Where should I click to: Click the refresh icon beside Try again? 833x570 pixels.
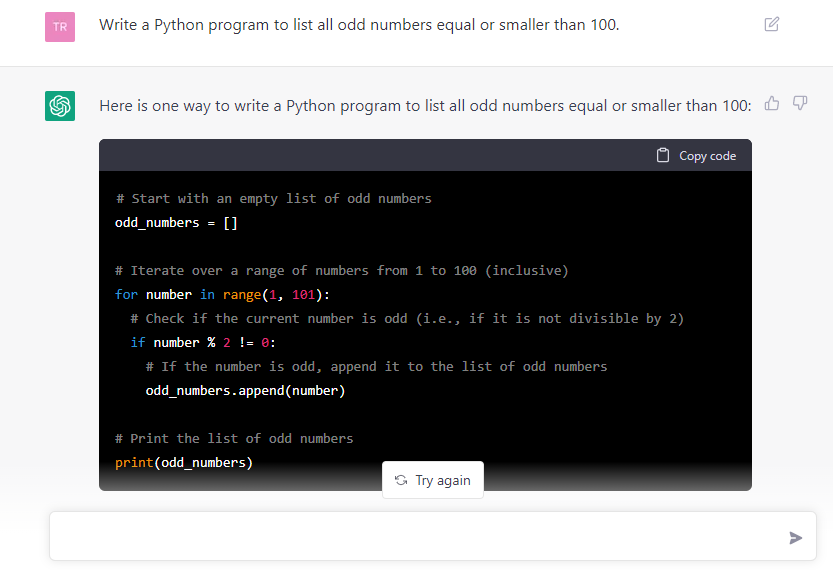pos(401,480)
